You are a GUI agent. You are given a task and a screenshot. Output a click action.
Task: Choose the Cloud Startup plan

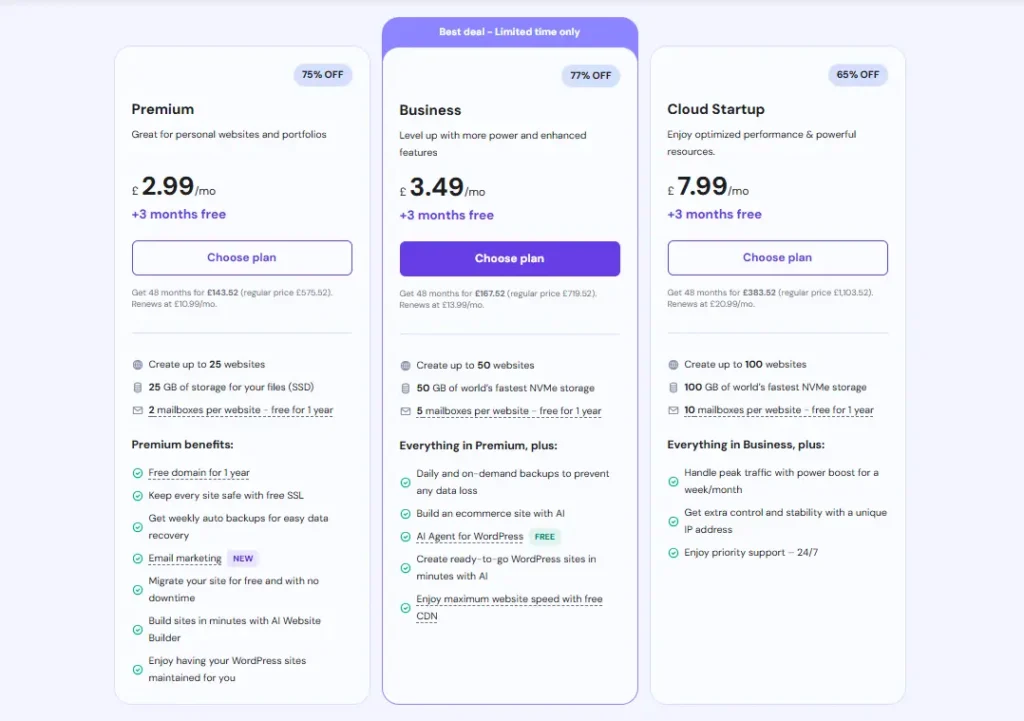(x=777, y=257)
